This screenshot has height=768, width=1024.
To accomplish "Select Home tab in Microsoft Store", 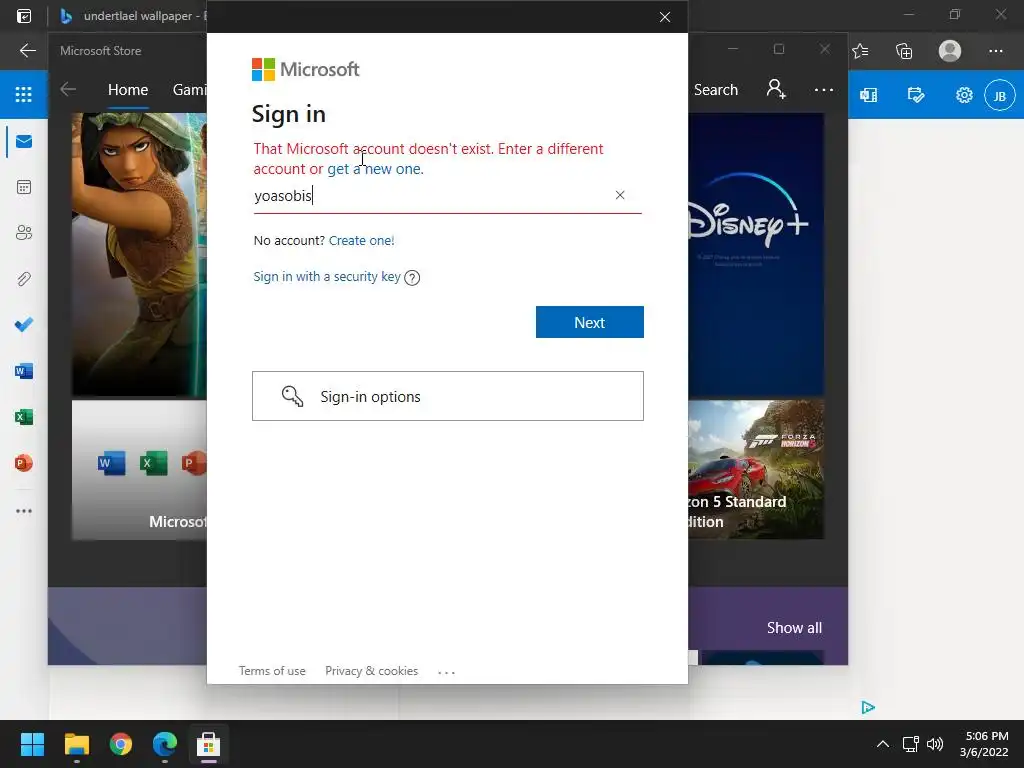I will 128,89.
